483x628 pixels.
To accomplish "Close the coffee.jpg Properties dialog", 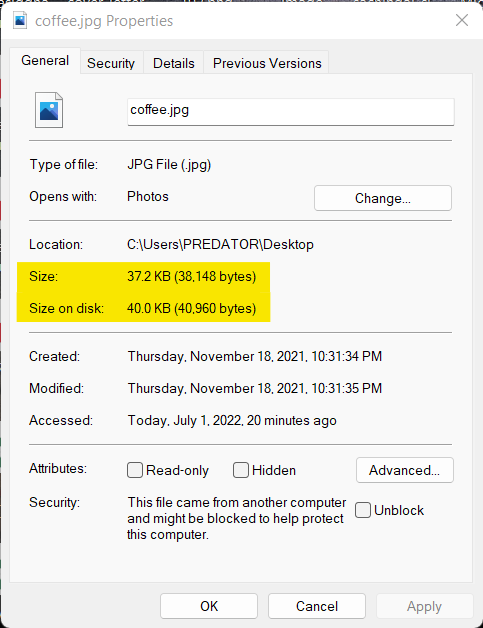I will click(462, 20).
